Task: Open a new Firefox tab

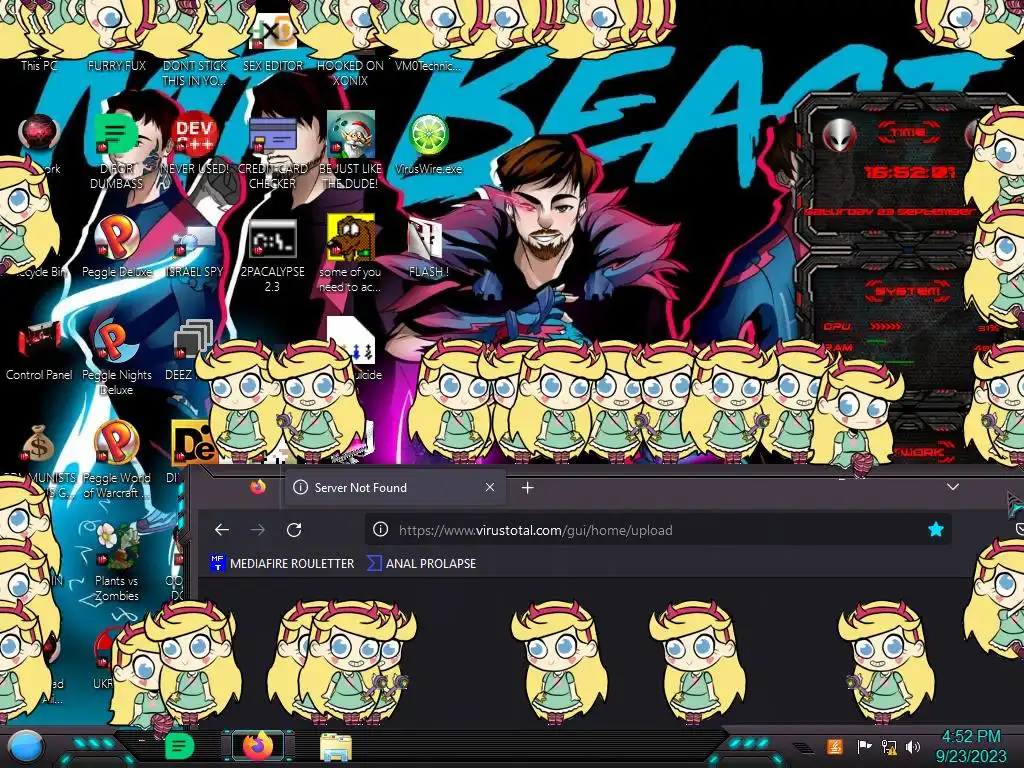Action: [x=528, y=488]
